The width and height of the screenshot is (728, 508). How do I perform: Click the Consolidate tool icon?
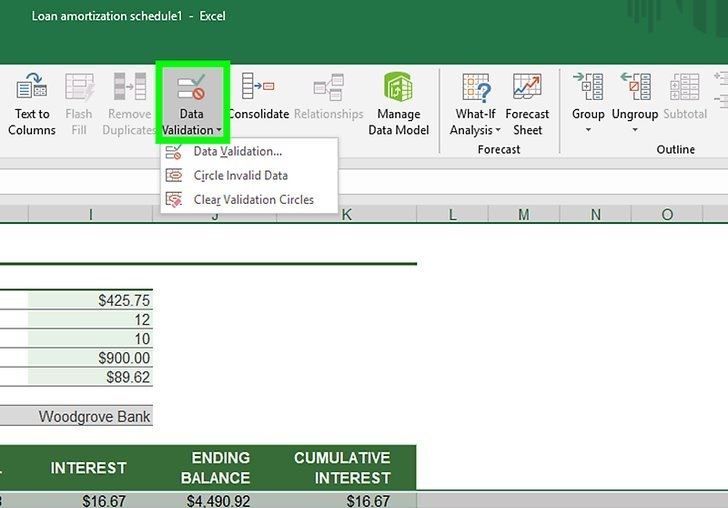pyautogui.click(x=258, y=88)
